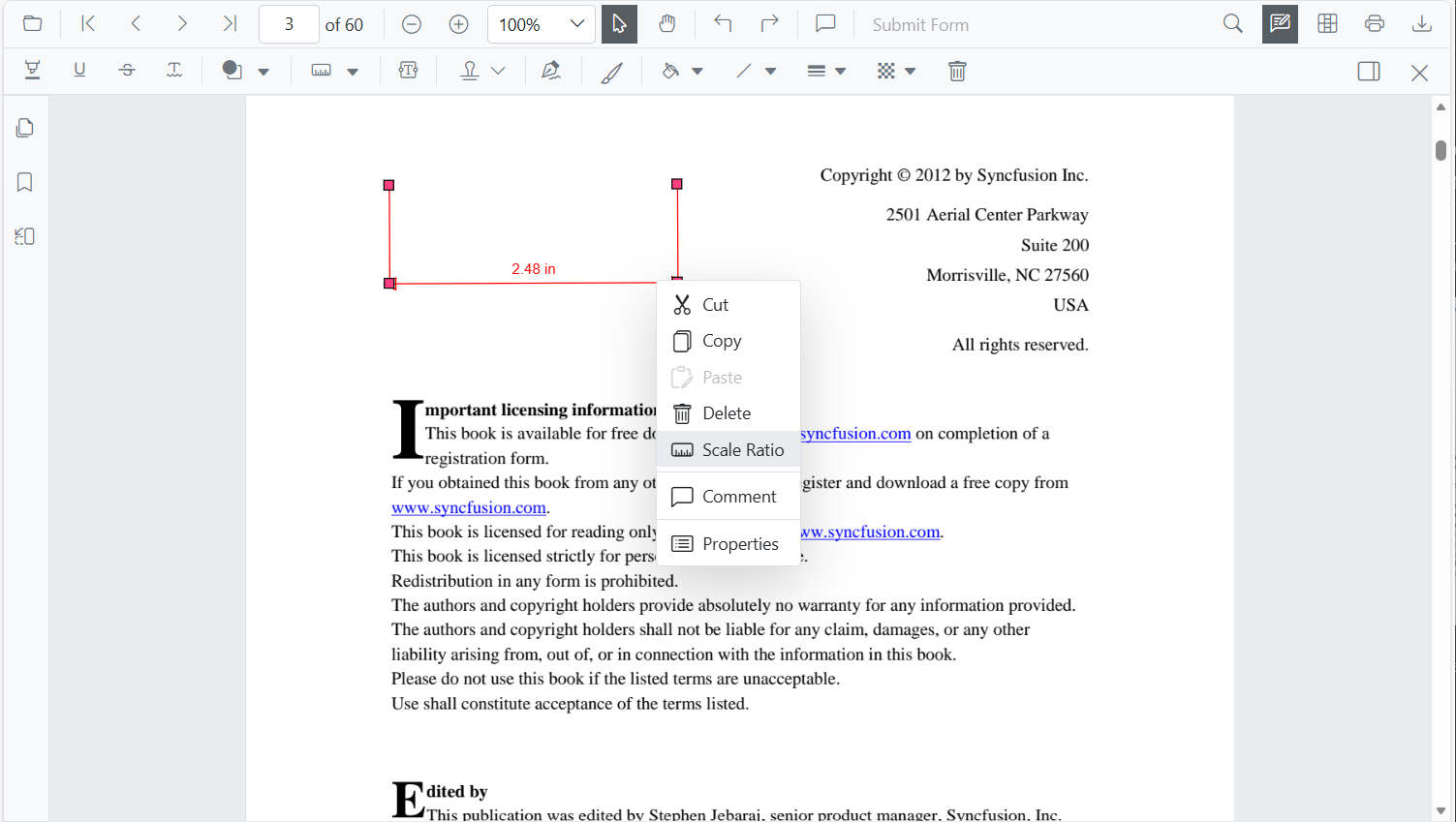Click Copy in the context menu
The height and width of the screenshot is (822, 1456).
722,341
